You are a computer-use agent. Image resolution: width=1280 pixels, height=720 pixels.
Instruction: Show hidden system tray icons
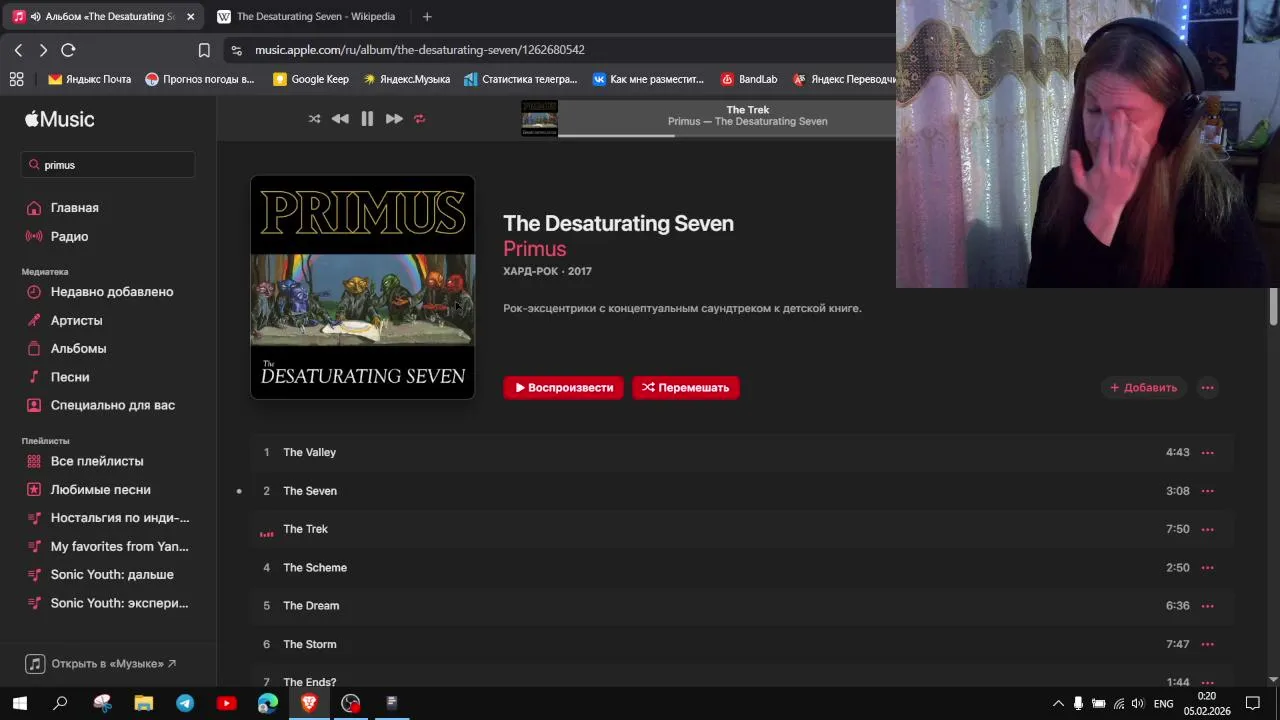(x=1058, y=704)
